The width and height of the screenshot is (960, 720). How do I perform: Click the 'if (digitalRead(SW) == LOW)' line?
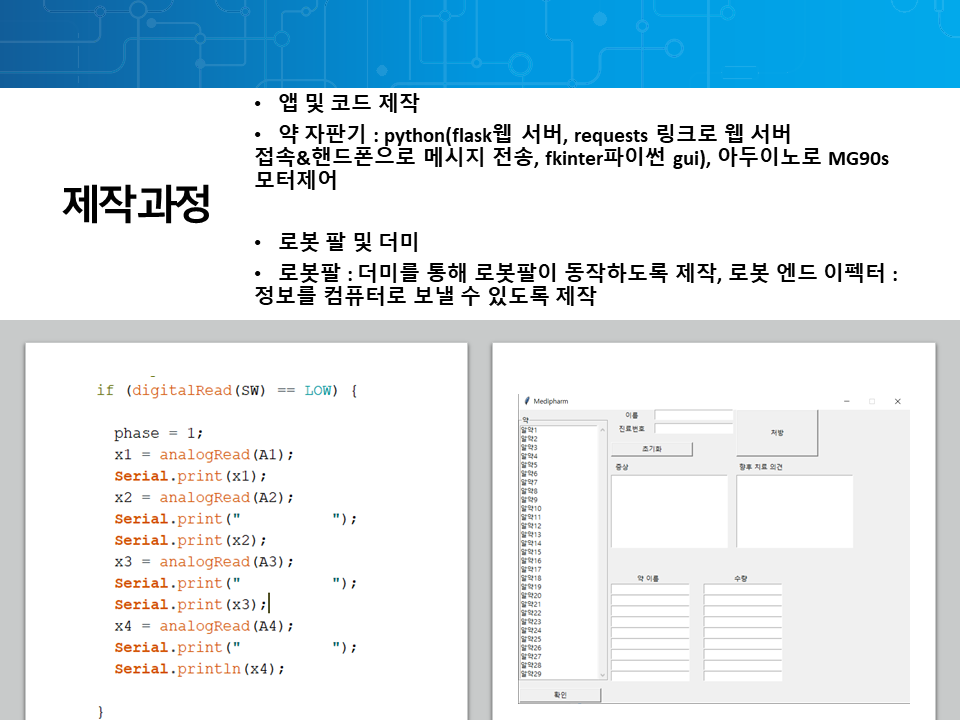(227, 390)
